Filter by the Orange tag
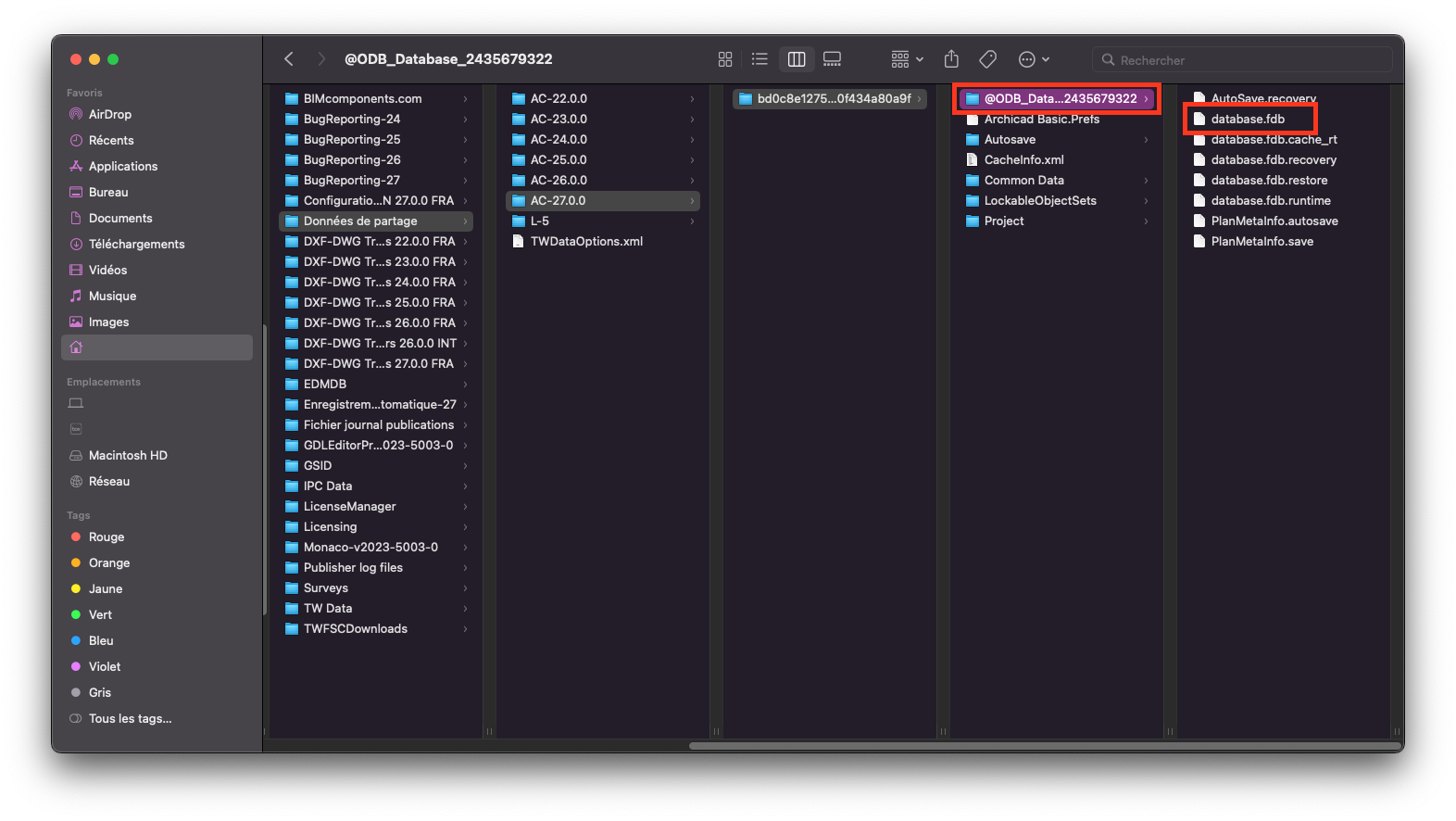 click(157, 562)
